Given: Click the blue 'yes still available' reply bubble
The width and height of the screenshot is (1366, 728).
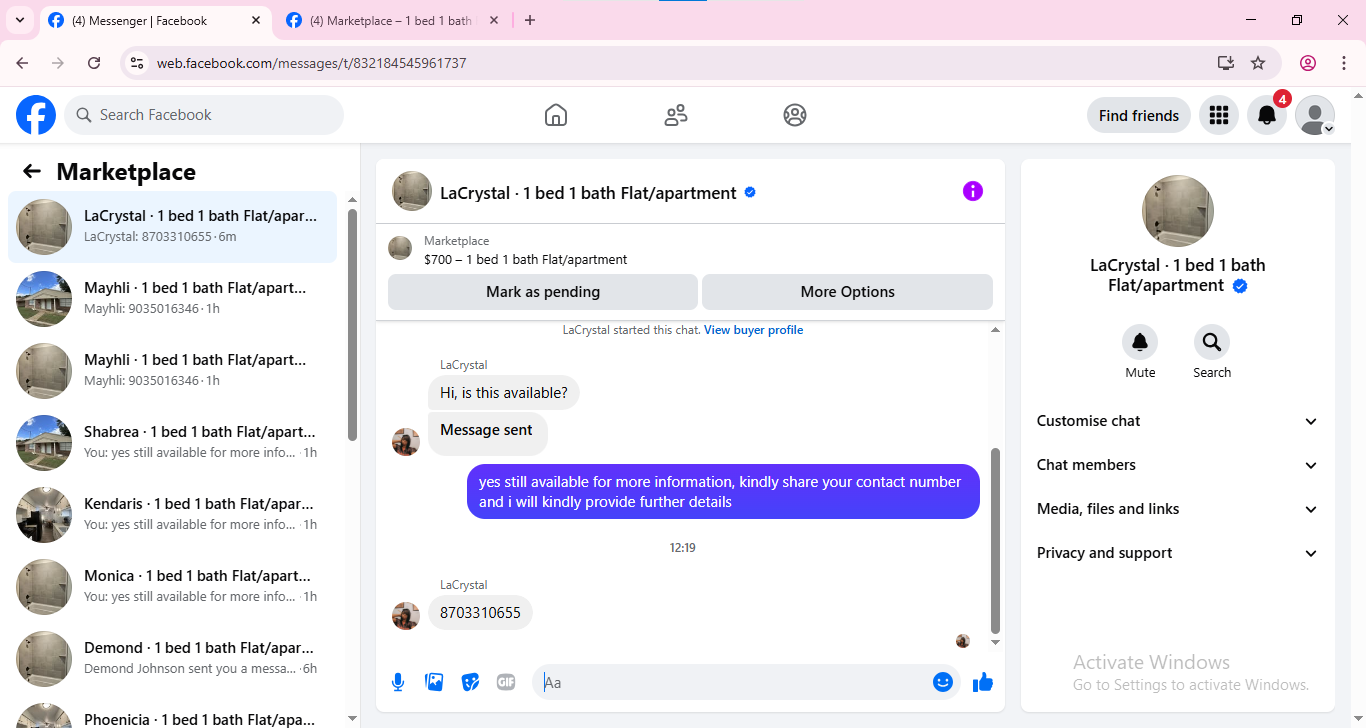Looking at the screenshot, I should tap(723, 492).
